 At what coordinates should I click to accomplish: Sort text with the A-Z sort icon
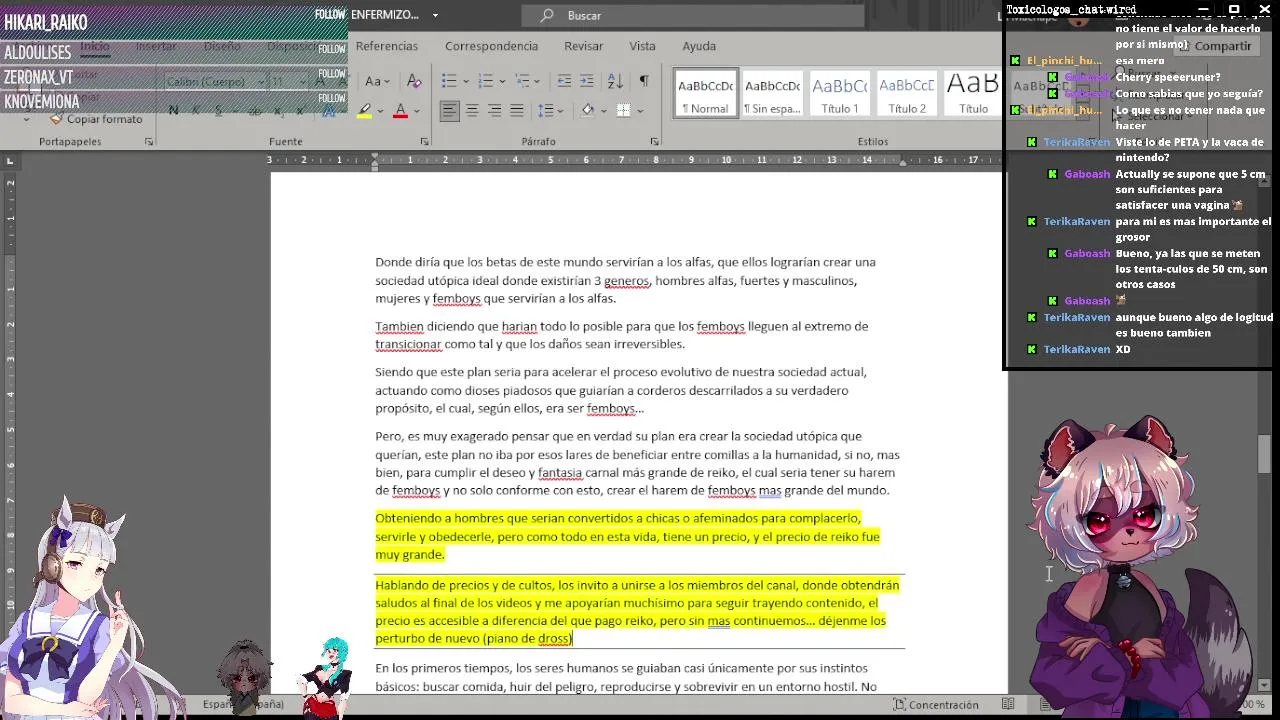(615, 81)
